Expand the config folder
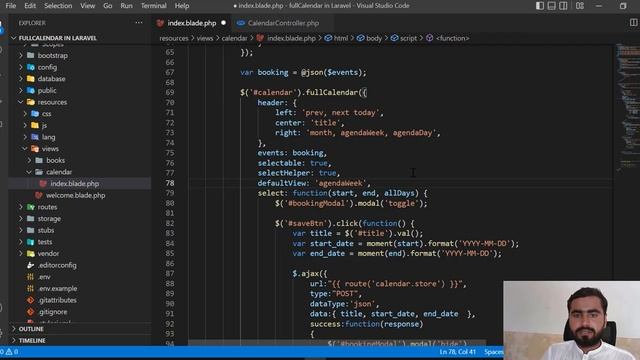Viewport: 640px width, 360px height. tap(47, 67)
